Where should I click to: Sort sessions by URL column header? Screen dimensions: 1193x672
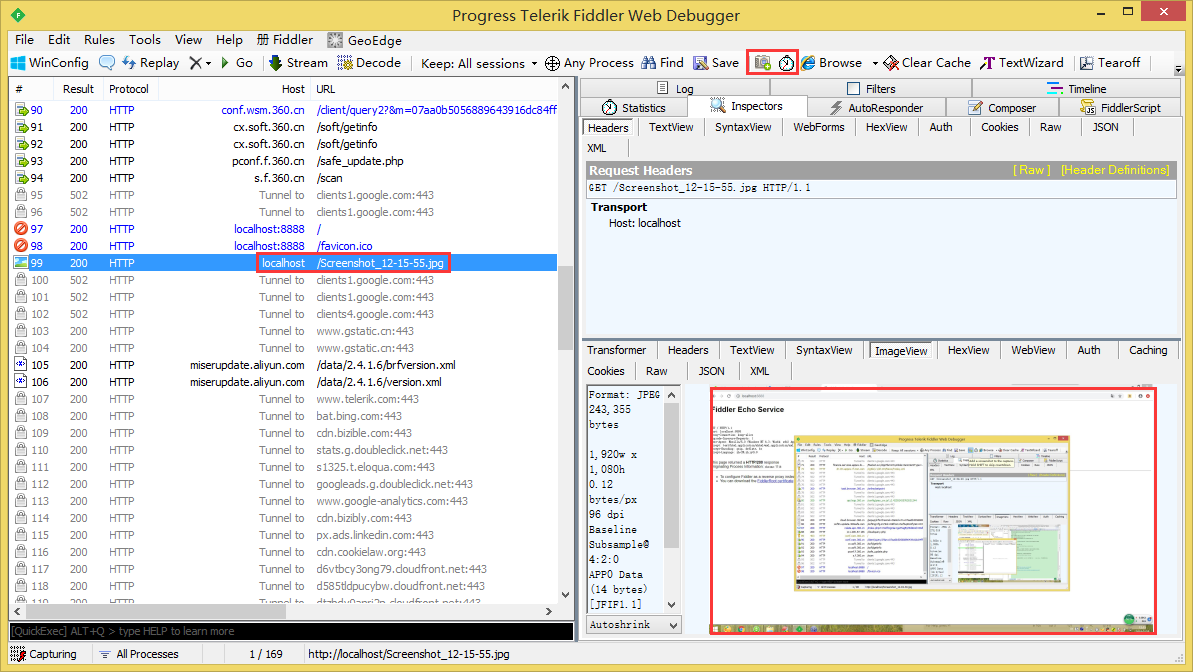tap(434, 89)
